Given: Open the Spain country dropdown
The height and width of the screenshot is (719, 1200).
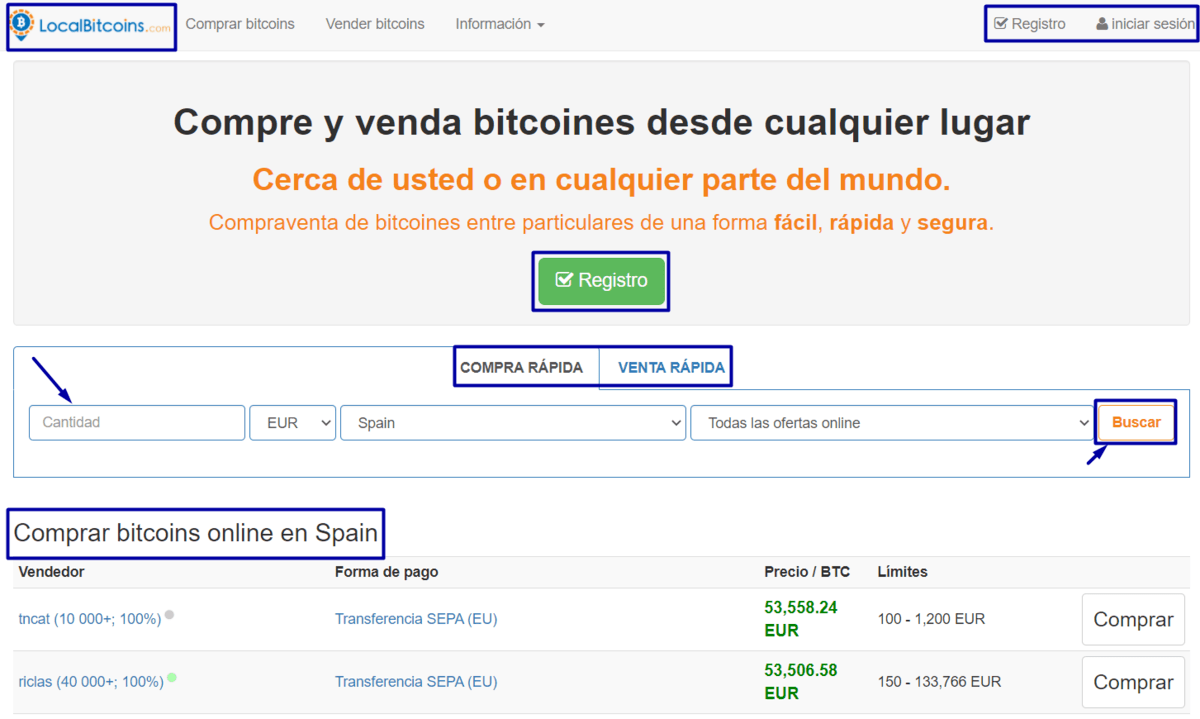Looking at the screenshot, I should tap(512, 423).
